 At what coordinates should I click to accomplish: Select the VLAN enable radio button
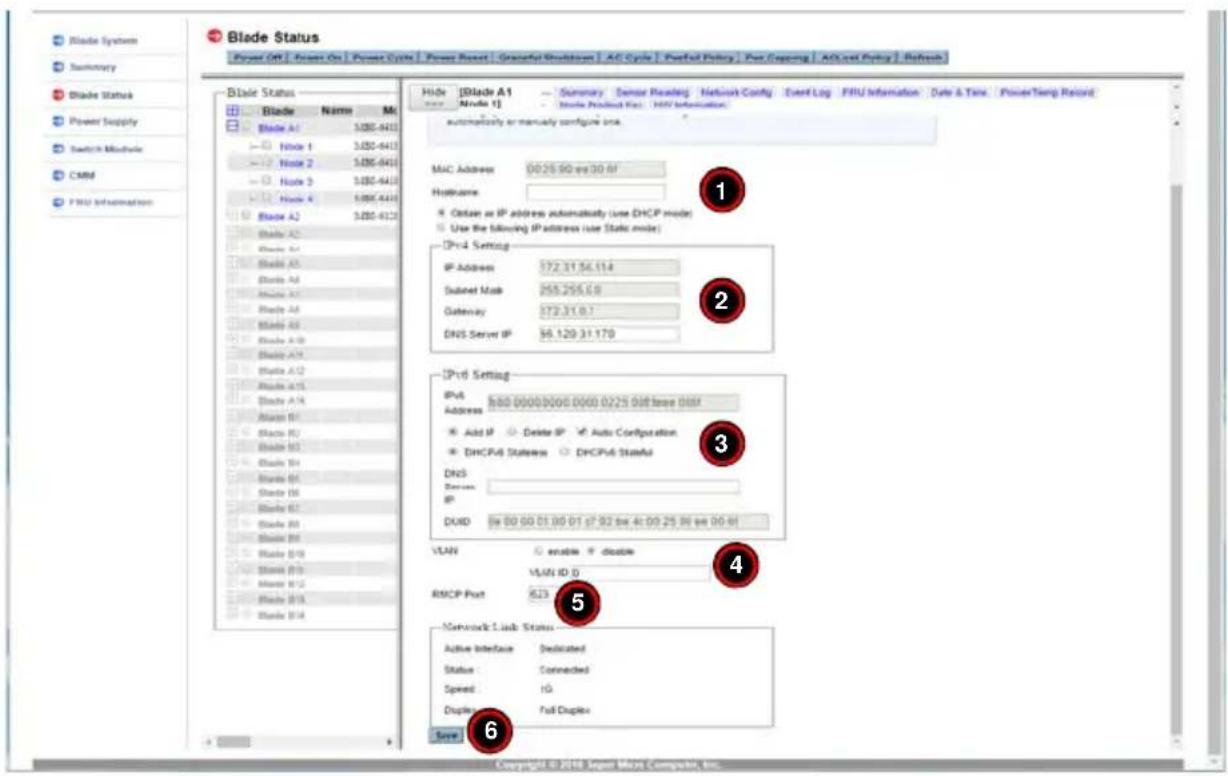coord(540,550)
